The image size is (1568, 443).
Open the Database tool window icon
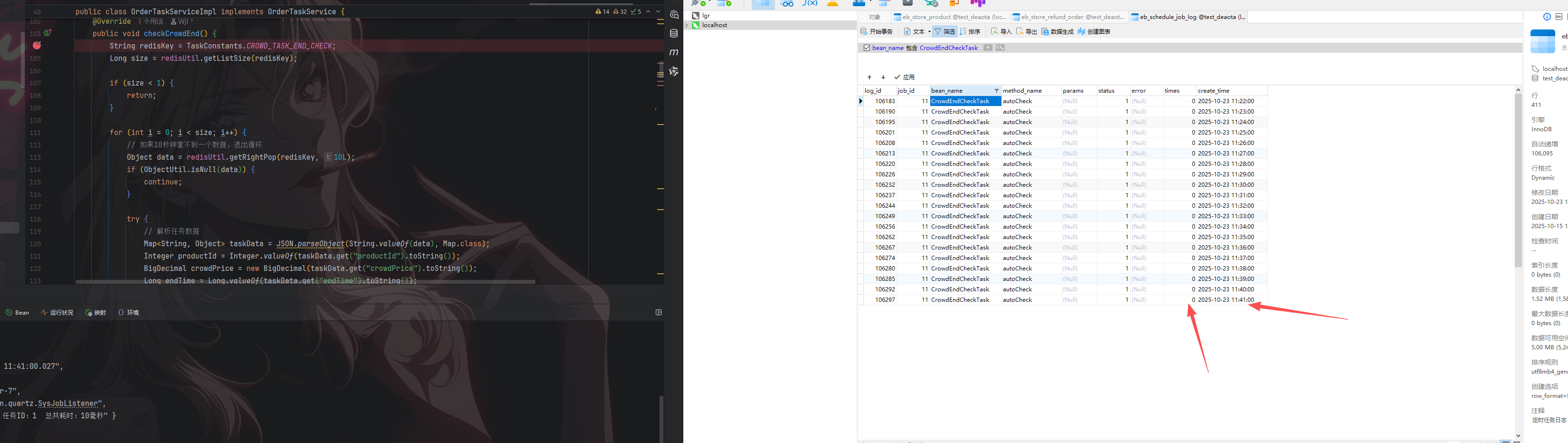(x=674, y=34)
